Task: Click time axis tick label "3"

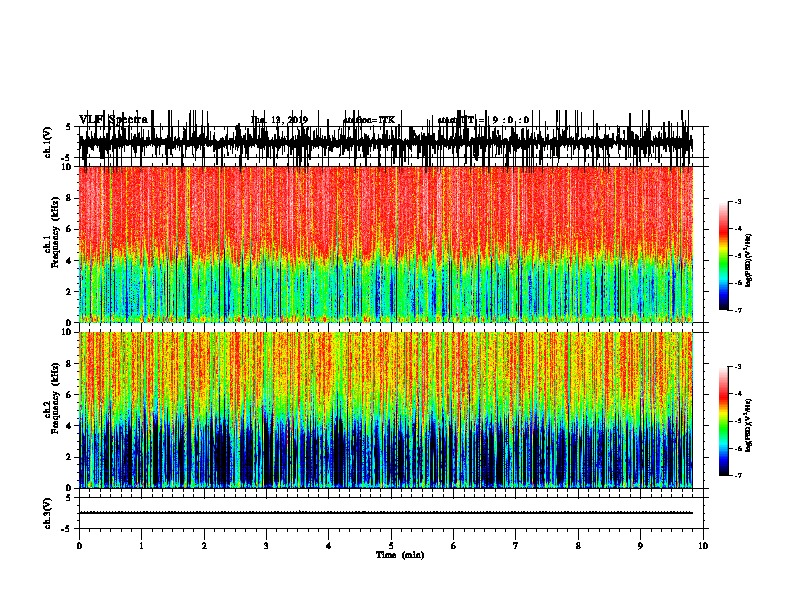Action: point(266,546)
